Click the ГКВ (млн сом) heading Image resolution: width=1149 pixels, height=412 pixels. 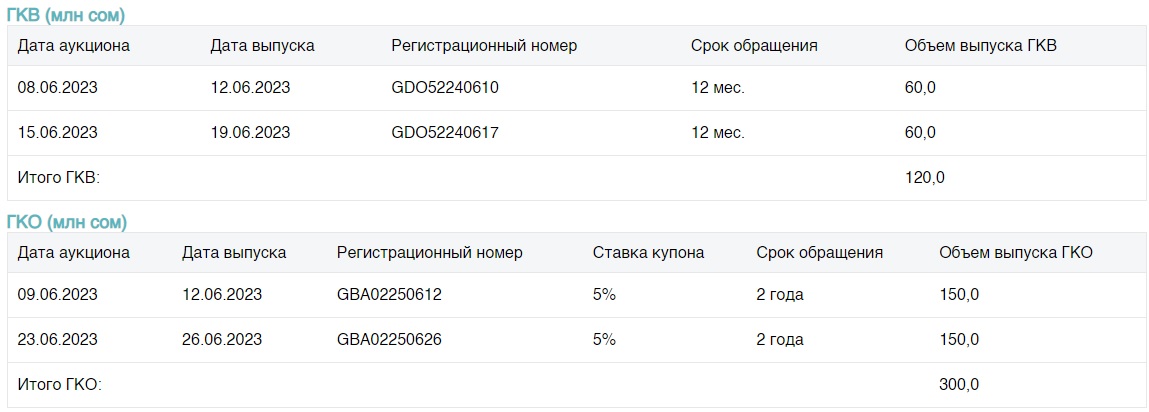65,15
